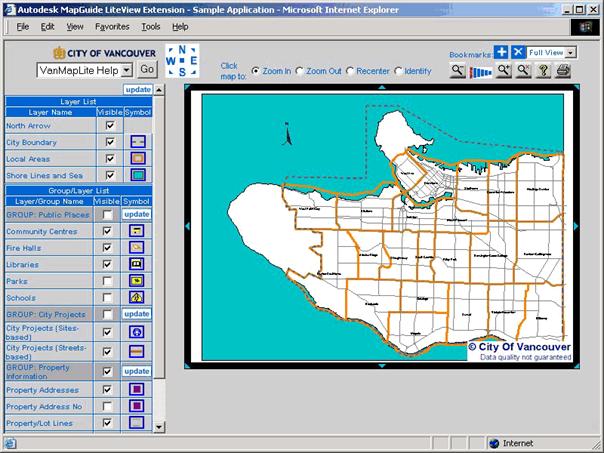The image size is (604, 453).
Task: Click the Libraries layer symbol icon
Action: pyautogui.click(x=137, y=264)
